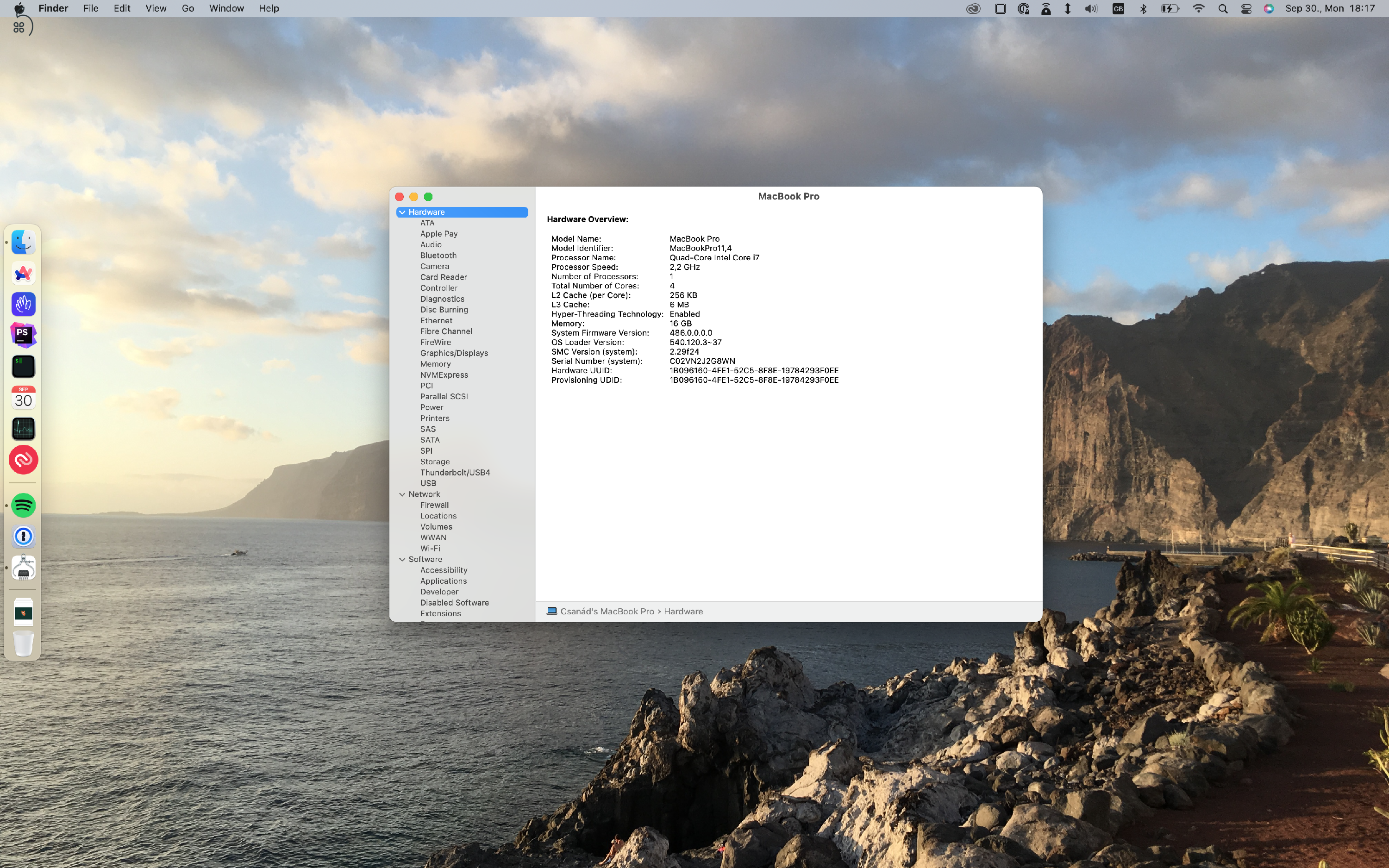Click the green zoom window button
1389x868 pixels.
(x=428, y=197)
